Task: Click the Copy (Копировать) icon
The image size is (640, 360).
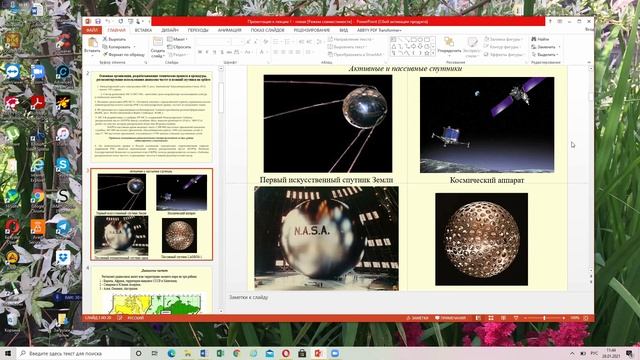Action: pos(105,47)
